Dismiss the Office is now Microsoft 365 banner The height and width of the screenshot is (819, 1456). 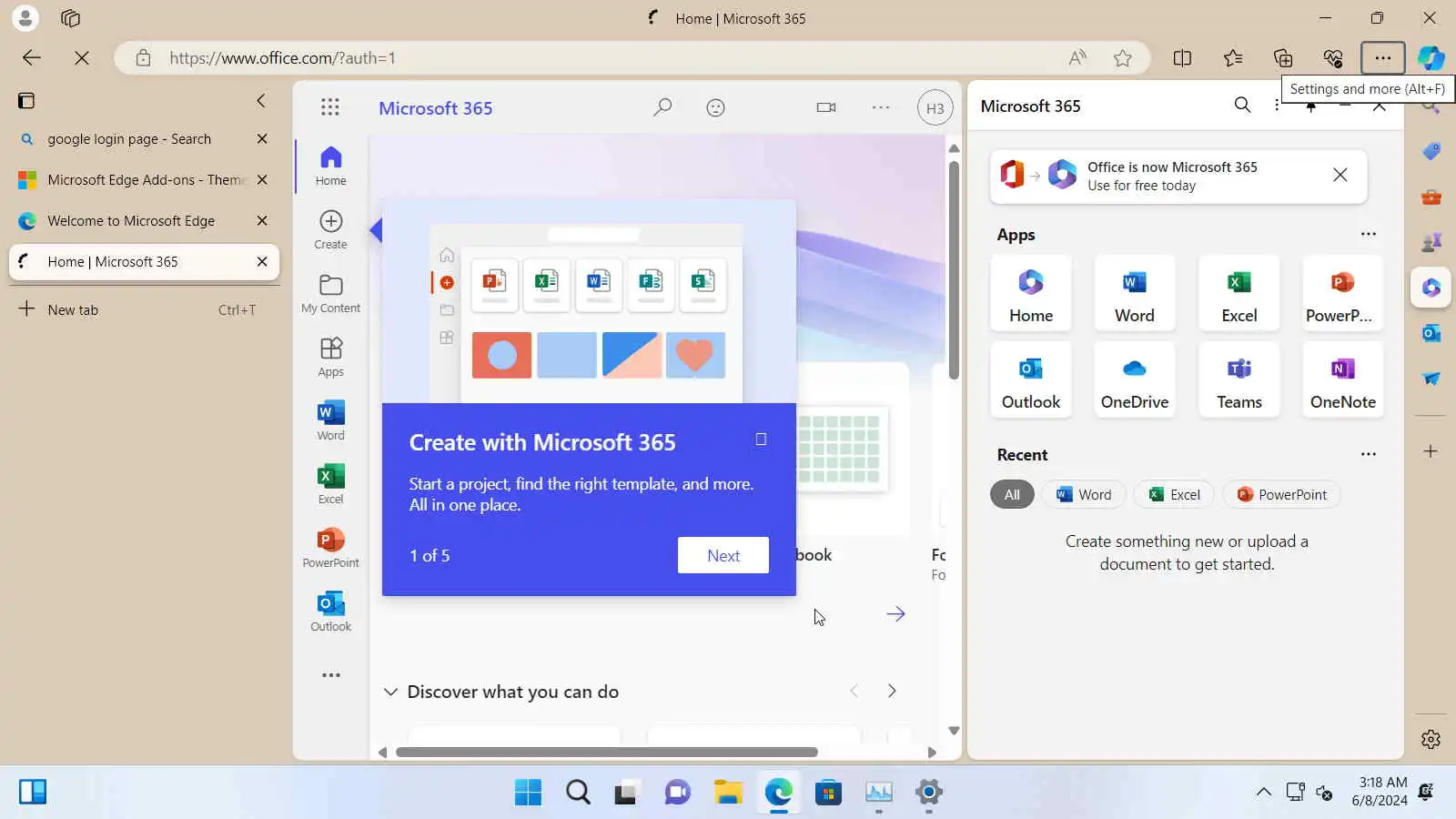click(1340, 175)
